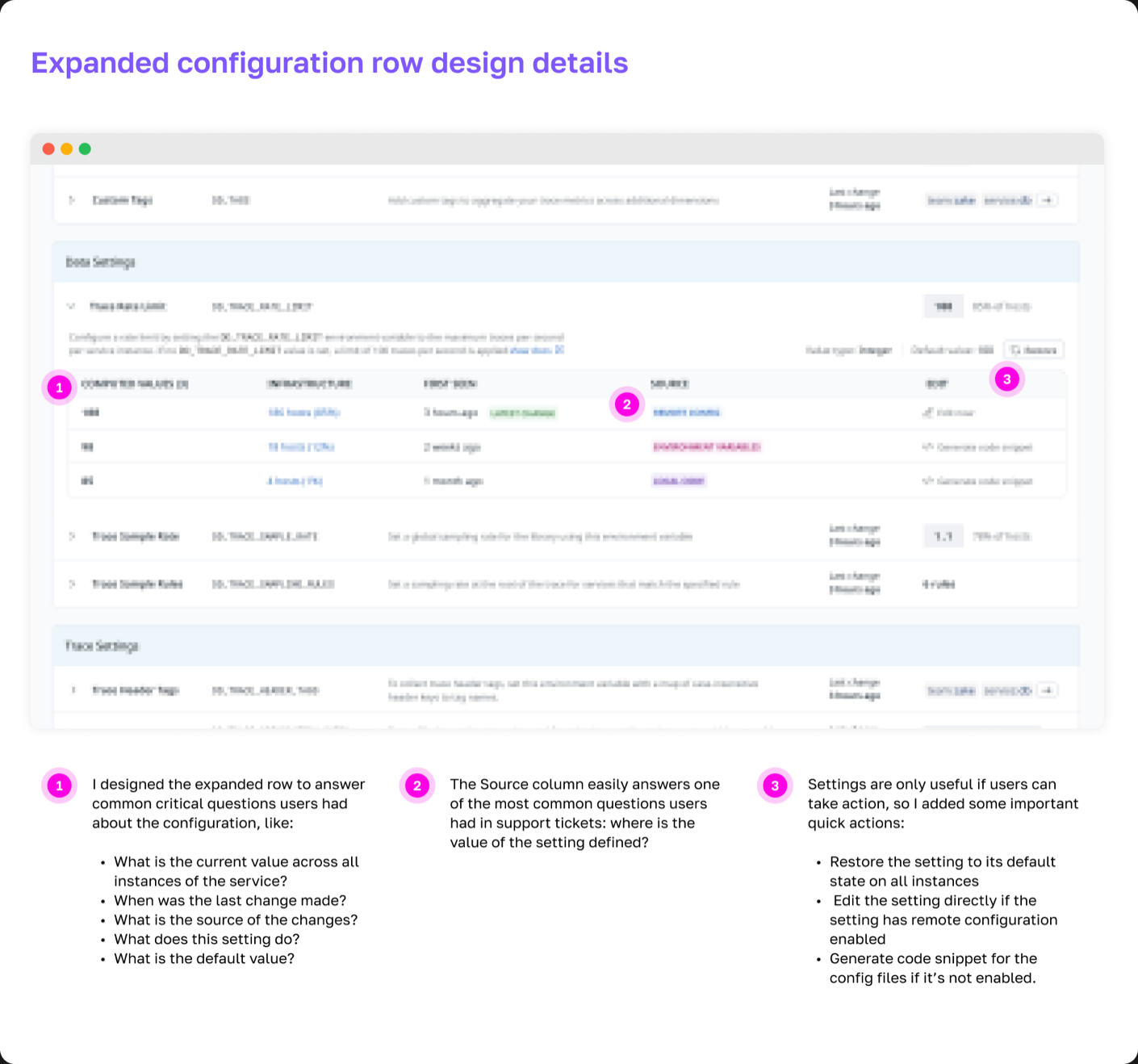Expand the Trace Header Tags row
Image resolution: width=1138 pixels, height=1064 pixels.
[73, 690]
